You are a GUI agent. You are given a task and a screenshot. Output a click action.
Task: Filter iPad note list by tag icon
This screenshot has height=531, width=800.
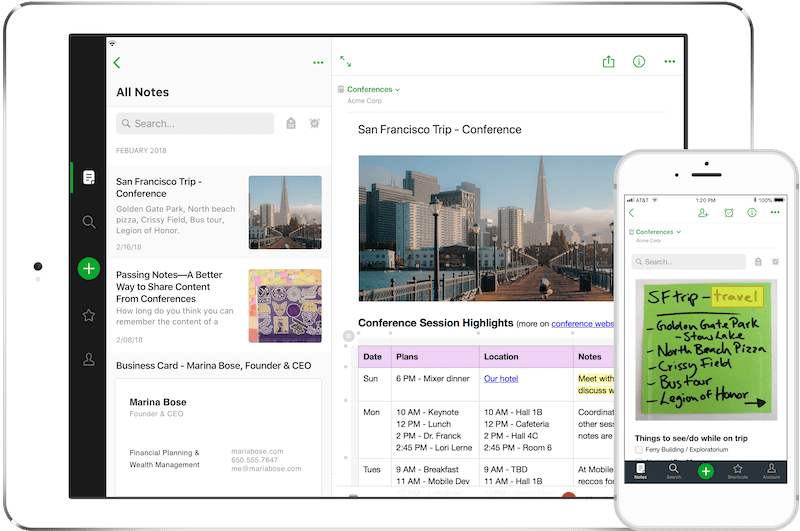pyautogui.click(x=291, y=123)
